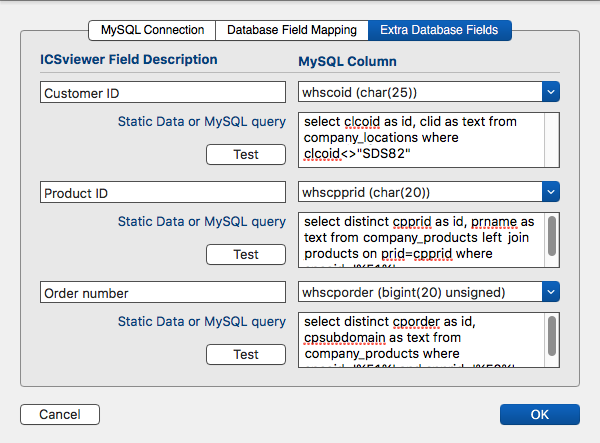Click the Static Data label above Order Test
Screen dimensions: 600x443
pyautogui.click(x=202, y=322)
